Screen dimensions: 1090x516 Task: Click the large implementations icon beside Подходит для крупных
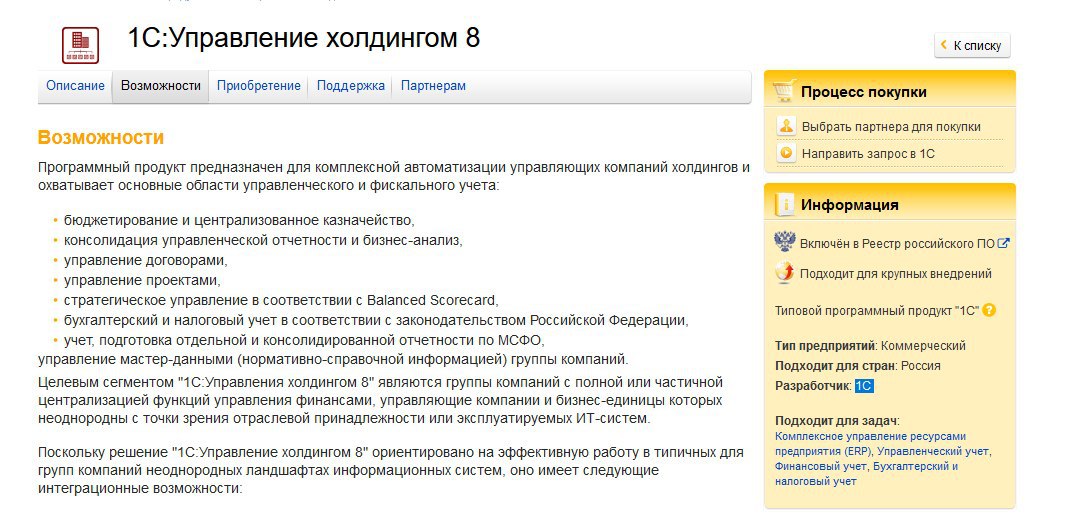pyautogui.click(x=785, y=273)
